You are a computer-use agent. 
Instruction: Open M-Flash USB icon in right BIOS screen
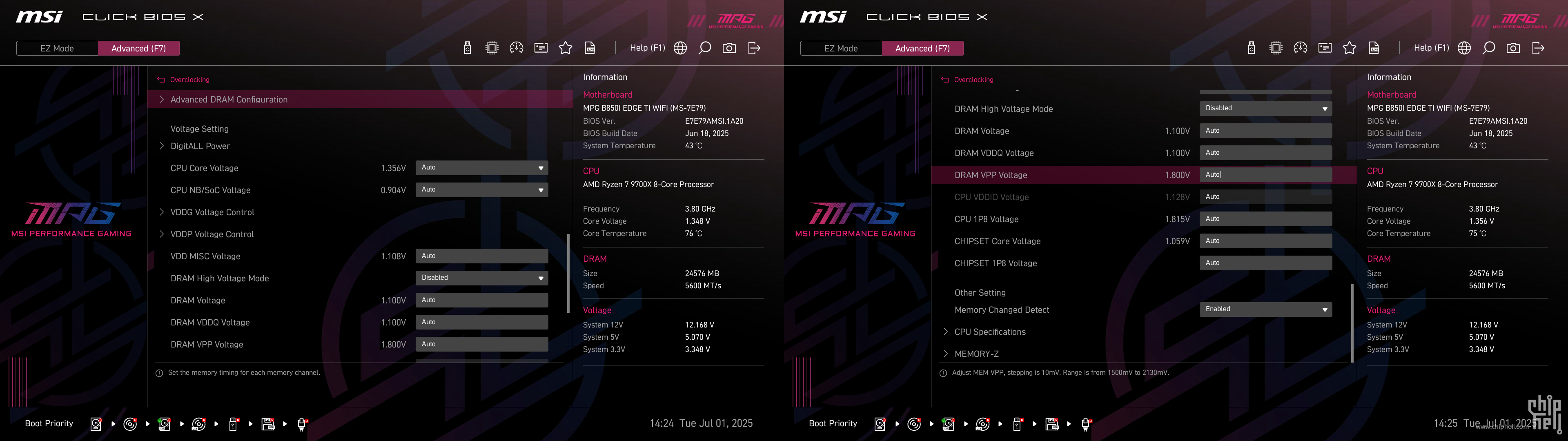pos(1251,48)
